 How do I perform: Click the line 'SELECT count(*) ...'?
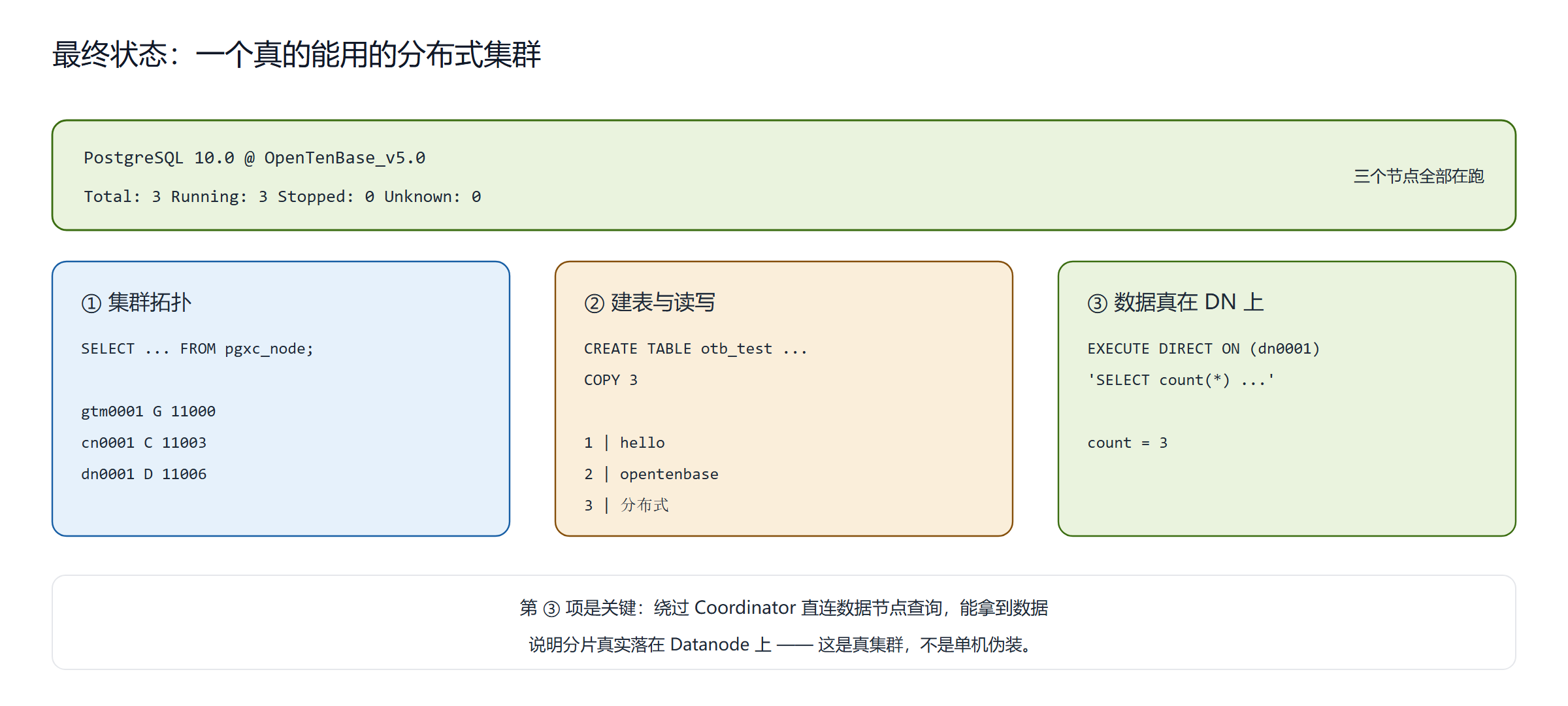(1181, 380)
